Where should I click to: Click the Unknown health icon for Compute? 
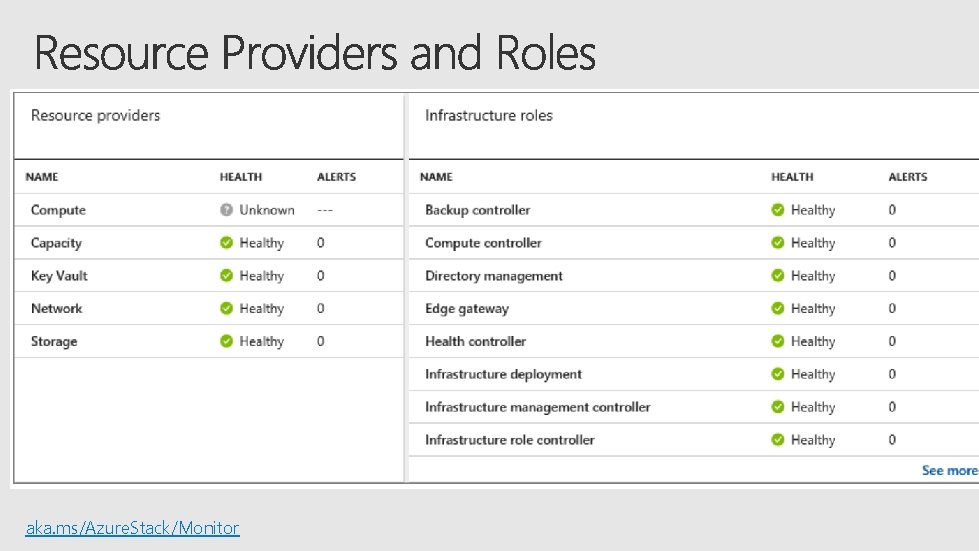click(x=227, y=210)
